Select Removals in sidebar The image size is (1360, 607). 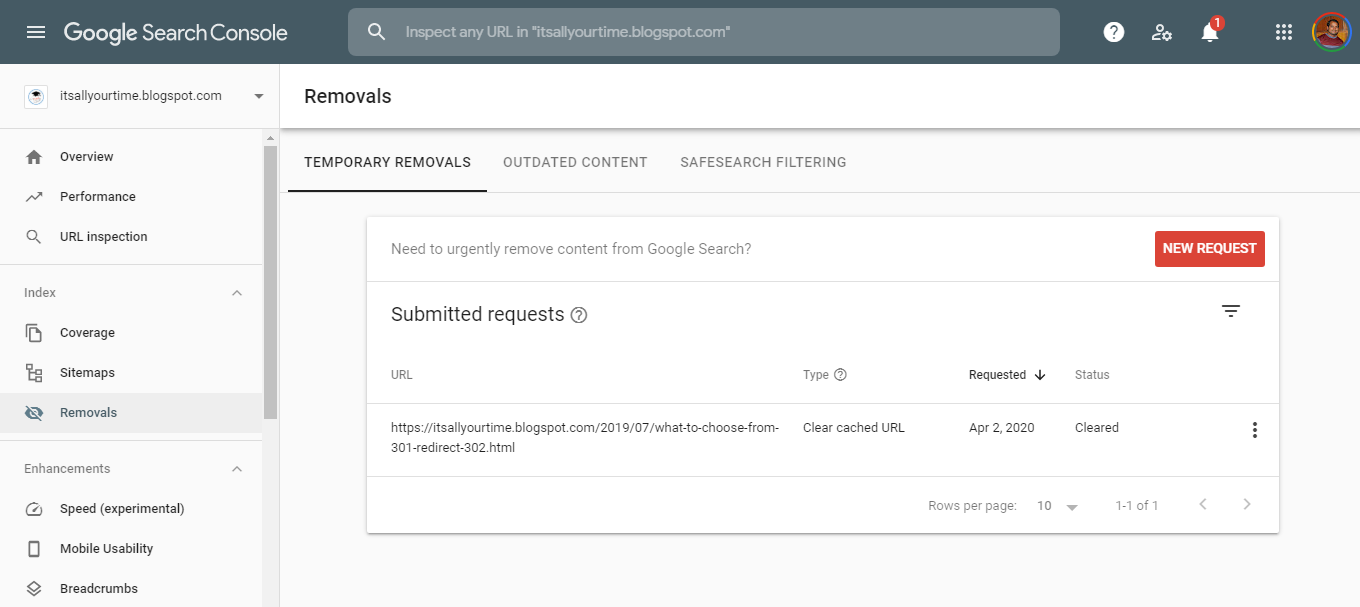(x=131, y=413)
